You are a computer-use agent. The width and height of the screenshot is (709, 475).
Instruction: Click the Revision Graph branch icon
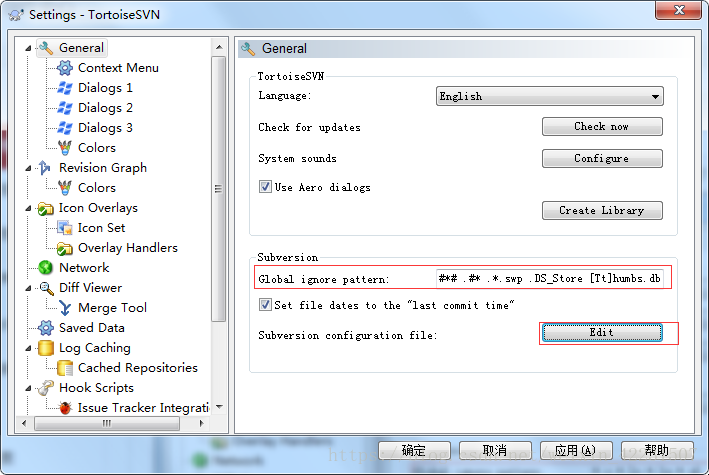pos(45,168)
